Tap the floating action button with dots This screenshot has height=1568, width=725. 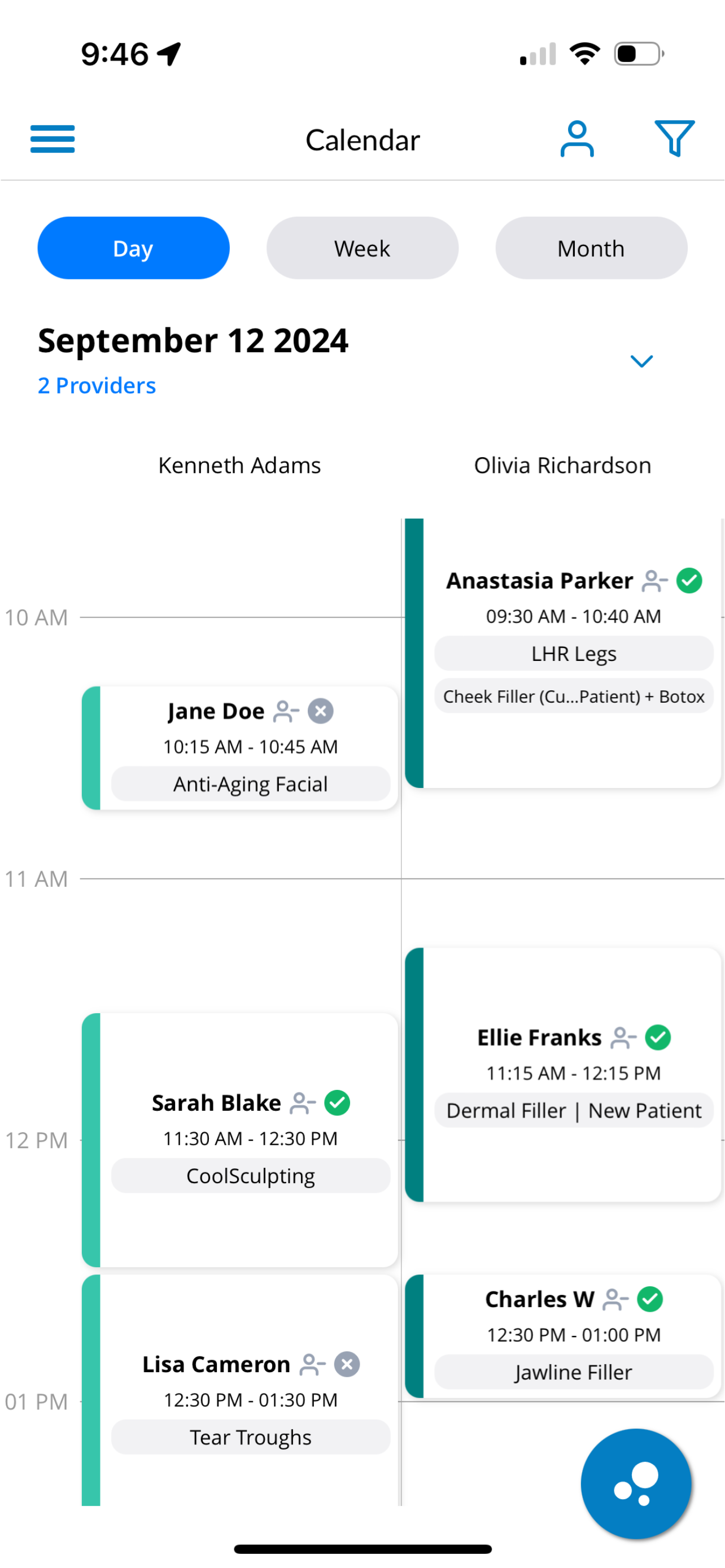pyautogui.click(x=636, y=1483)
